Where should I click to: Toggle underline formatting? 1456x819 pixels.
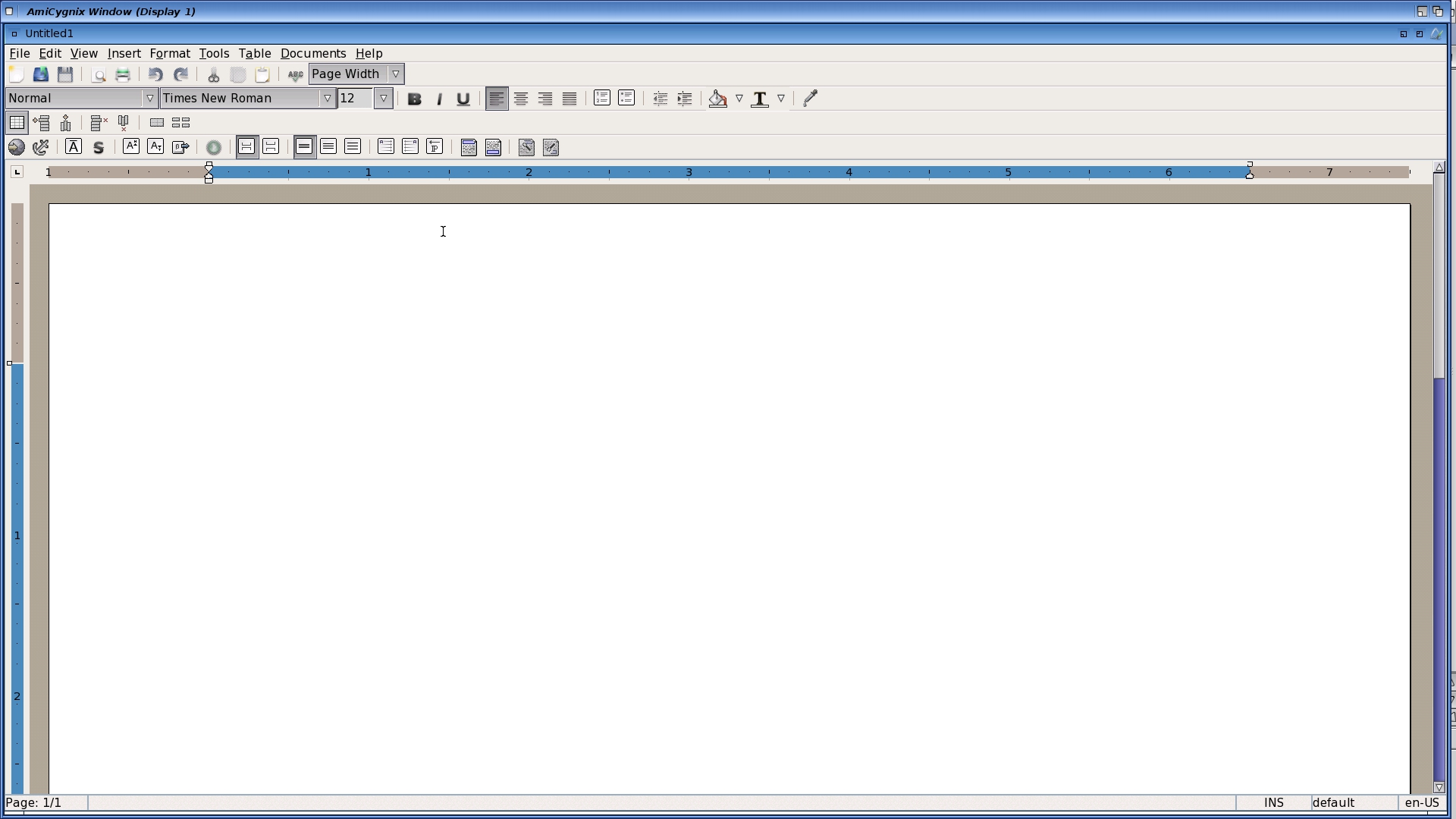pyautogui.click(x=463, y=99)
